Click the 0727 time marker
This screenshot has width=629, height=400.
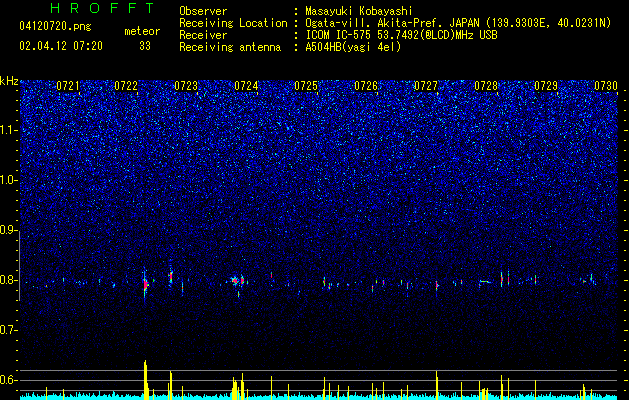click(426, 86)
